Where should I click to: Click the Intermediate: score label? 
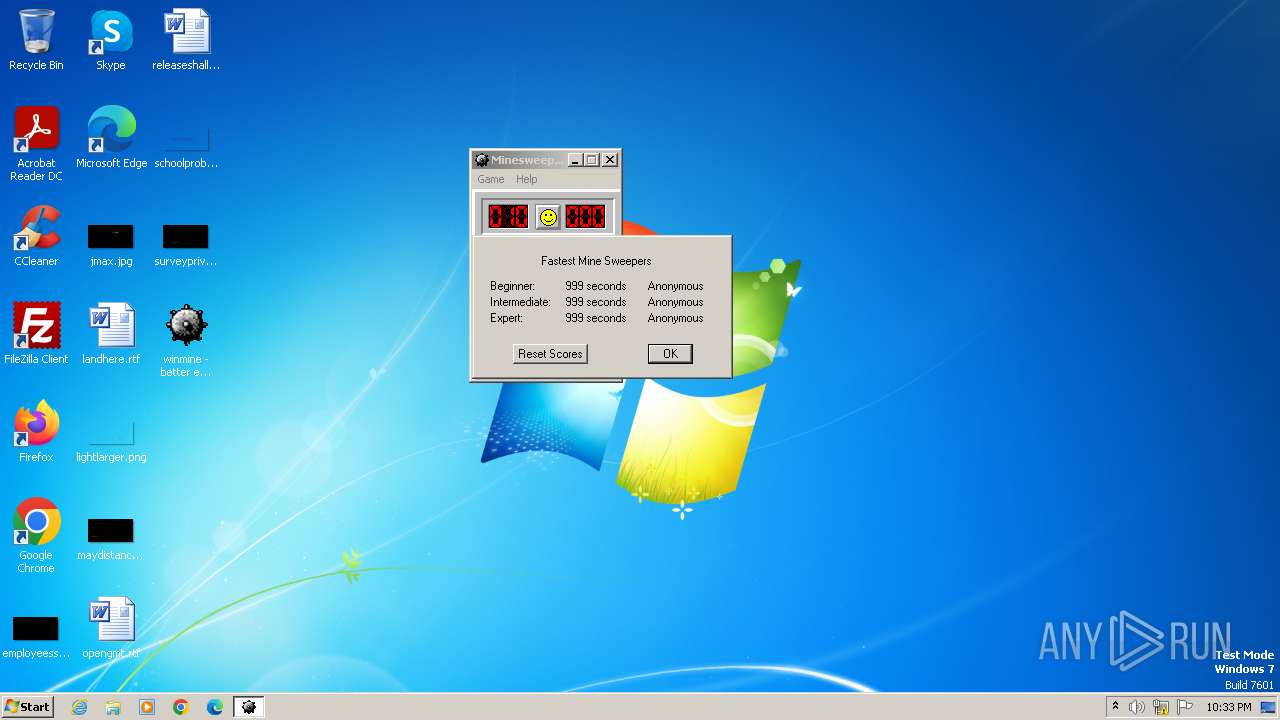[520, 302]
